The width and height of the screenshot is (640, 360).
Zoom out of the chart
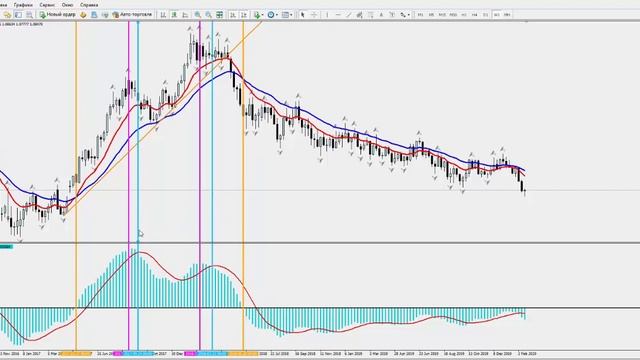click(x=209, y=15)
